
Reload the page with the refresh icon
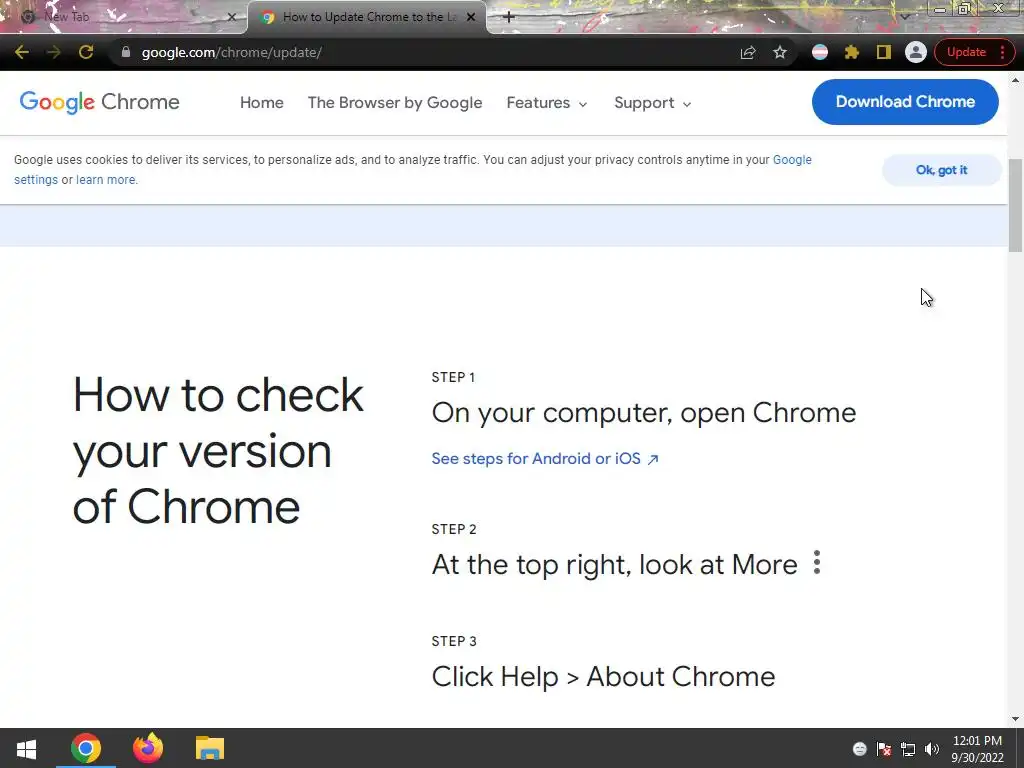(86, 52)
